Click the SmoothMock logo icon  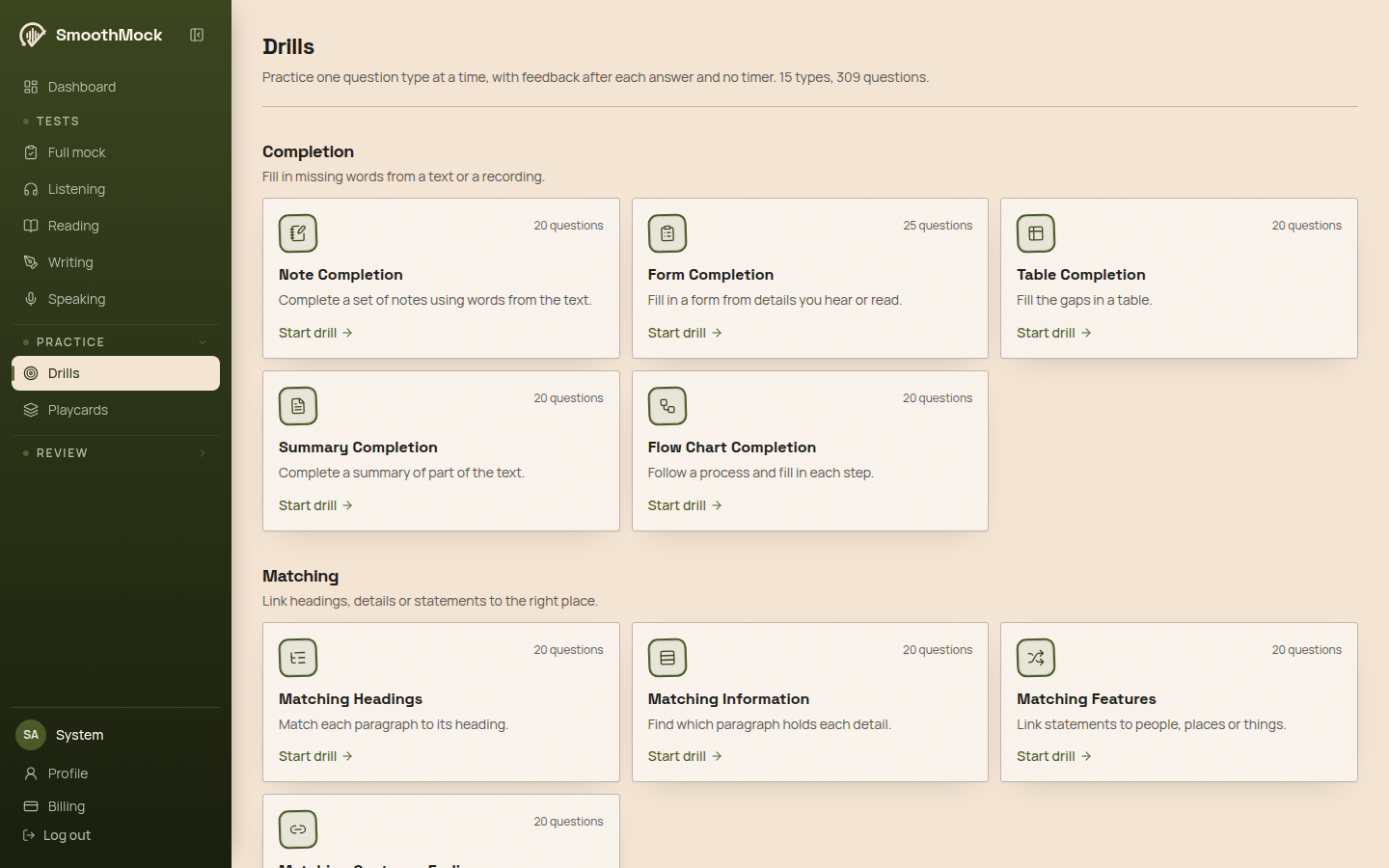point(32,36)
